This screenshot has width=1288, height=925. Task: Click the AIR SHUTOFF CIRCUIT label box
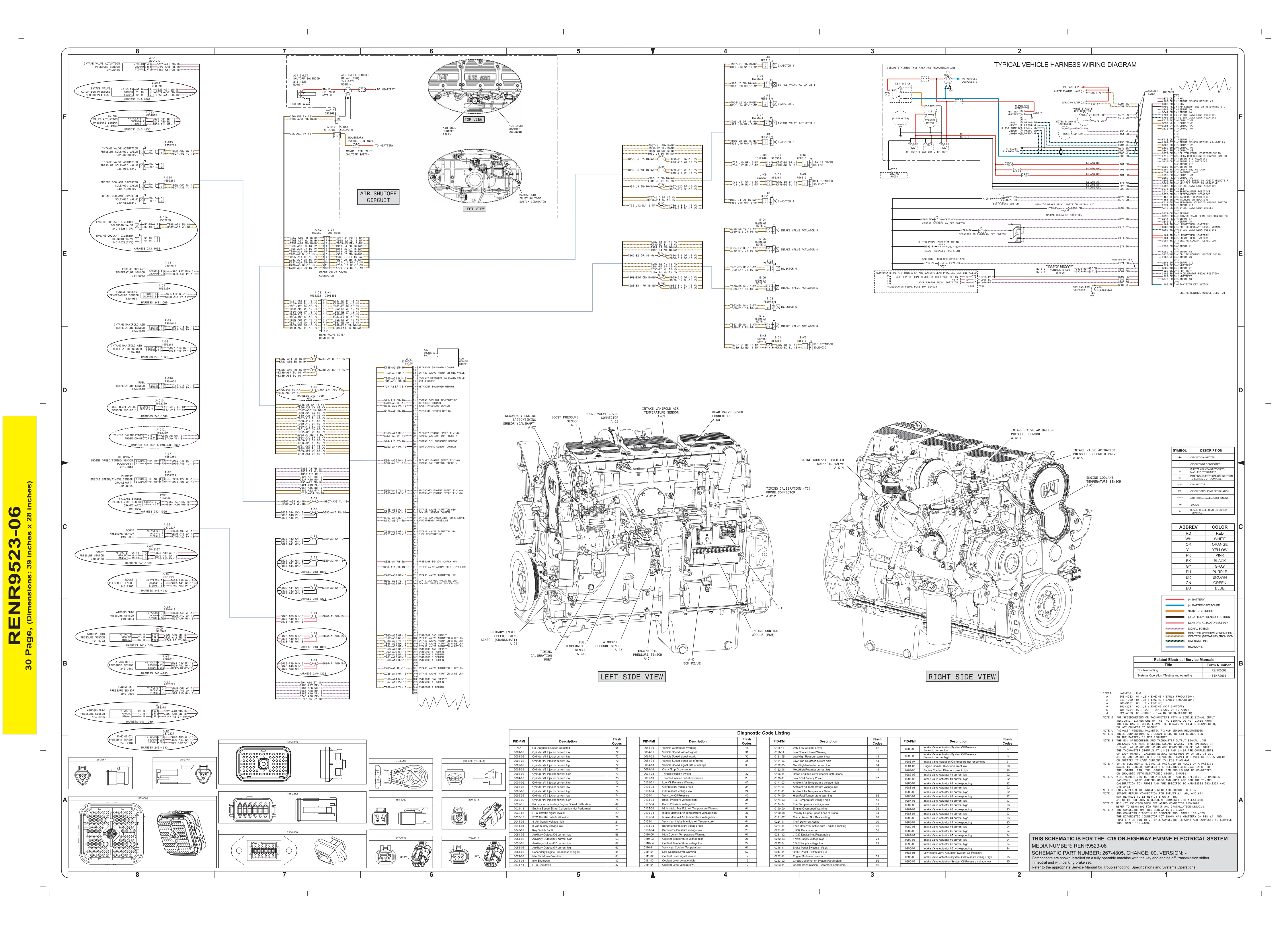[378, 196]
